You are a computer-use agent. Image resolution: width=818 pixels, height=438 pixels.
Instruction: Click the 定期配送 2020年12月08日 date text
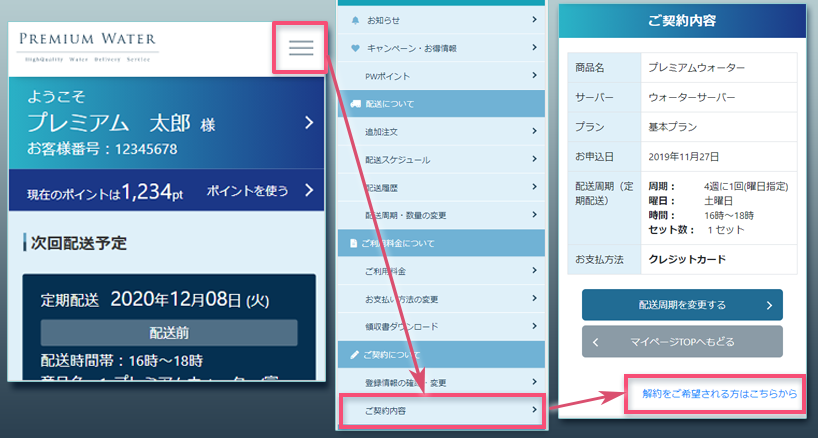coord(155,300)
